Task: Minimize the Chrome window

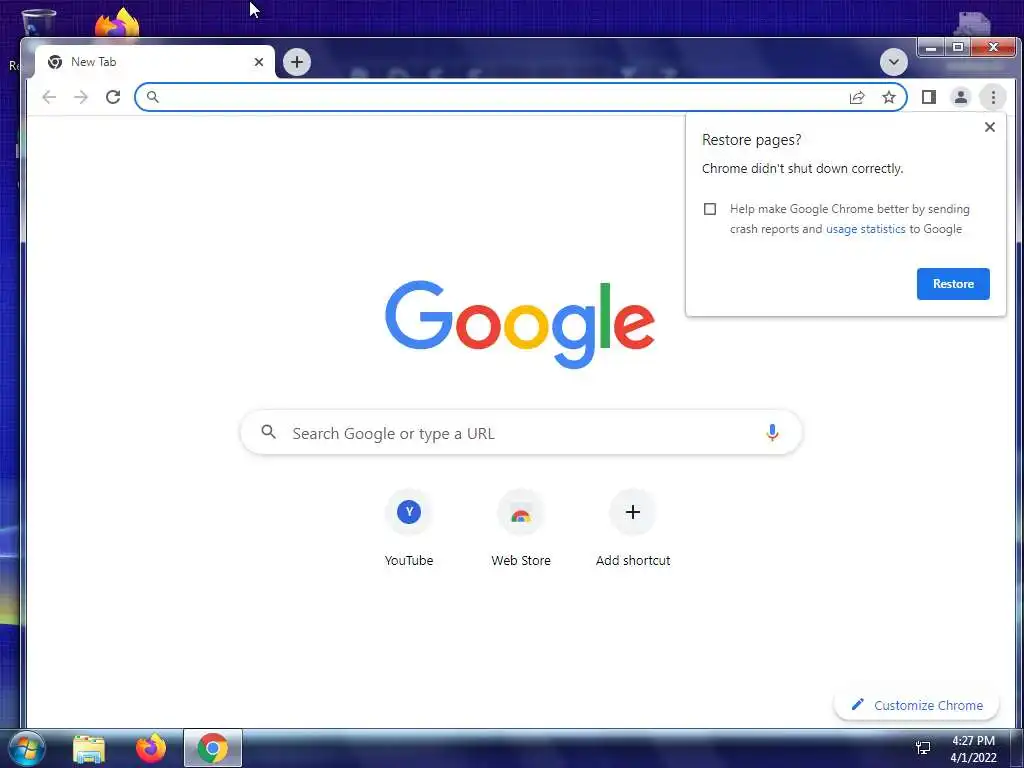Action: point(931,47)
